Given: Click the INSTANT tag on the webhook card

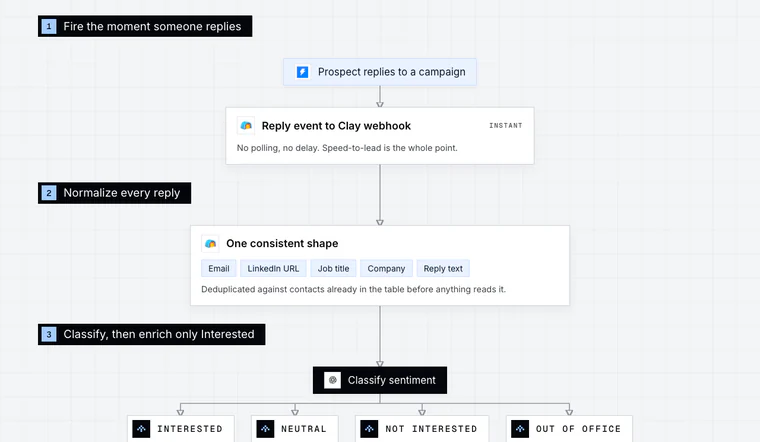Looking at the screenshot, I should coord(506,126).
